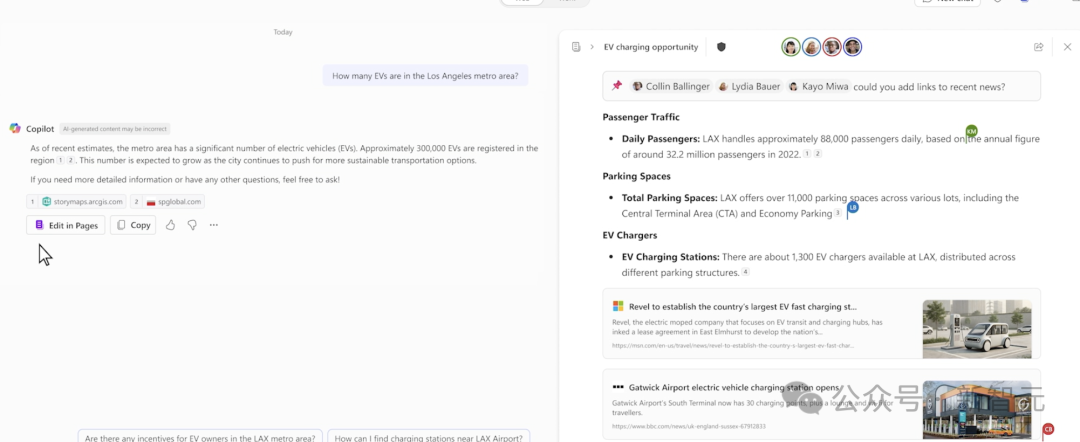Click the EV Charging Stations bold label

[671, 257]
